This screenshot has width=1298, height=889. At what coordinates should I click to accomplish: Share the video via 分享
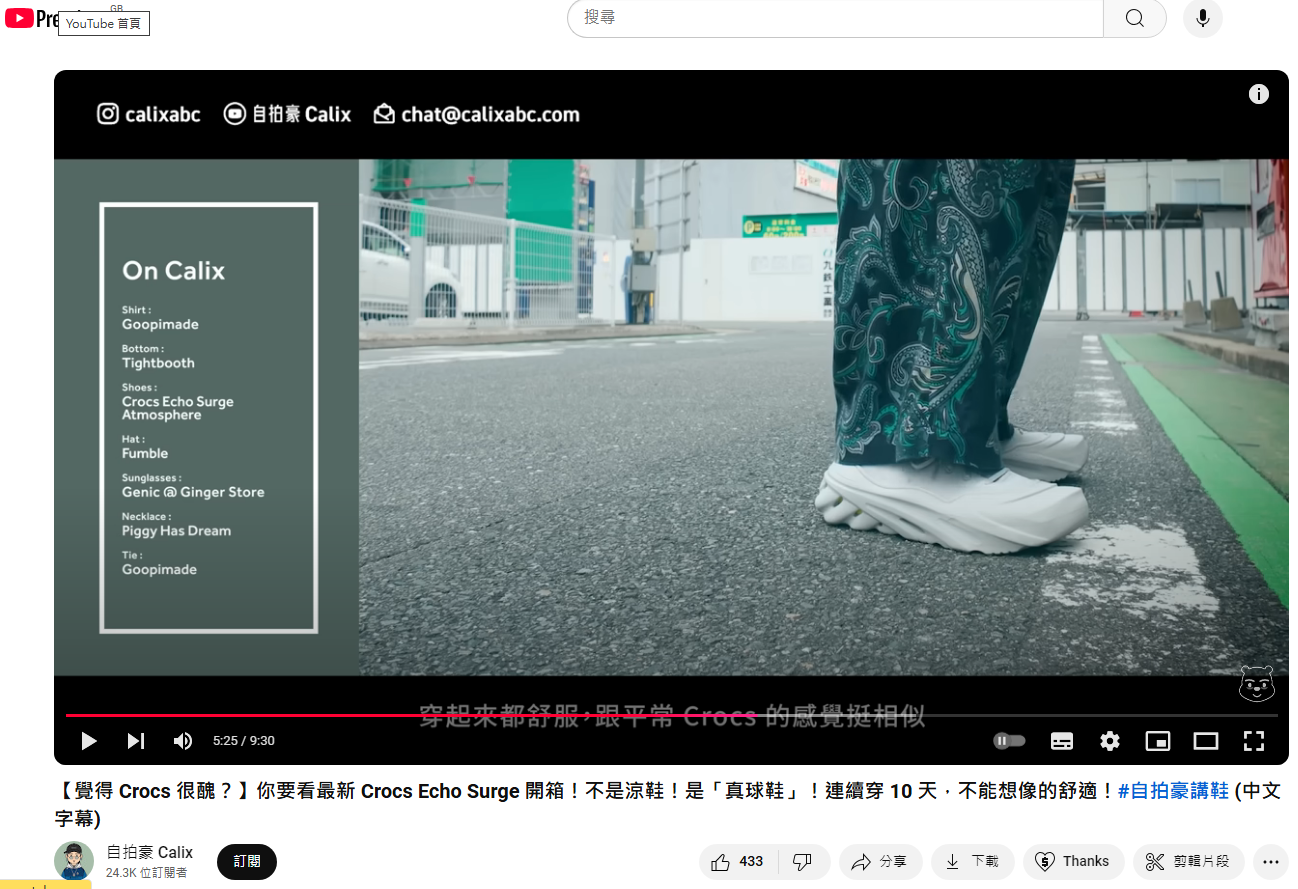click(x=880, y=861)
